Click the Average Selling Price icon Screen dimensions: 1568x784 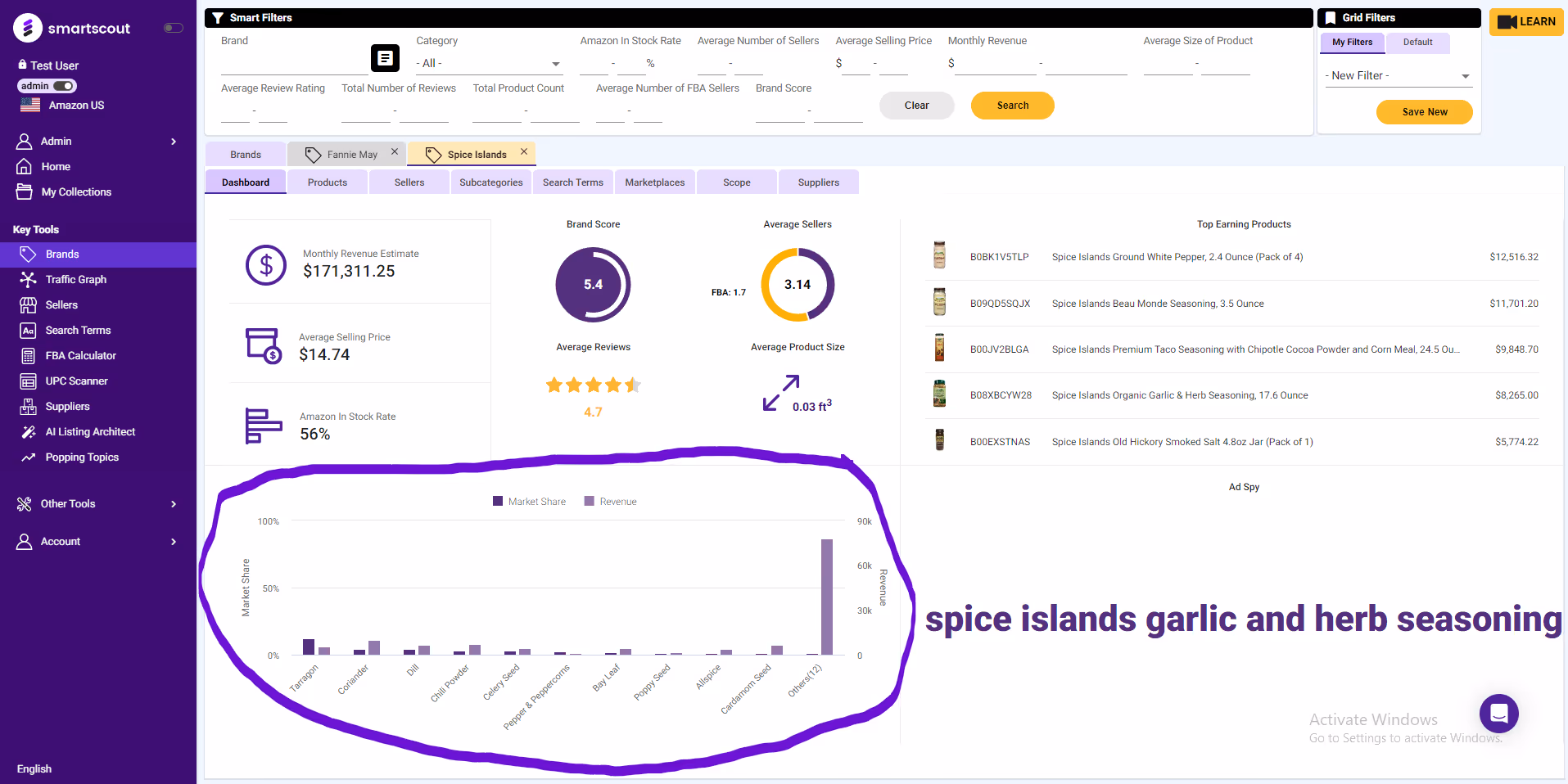pos(264,345)
